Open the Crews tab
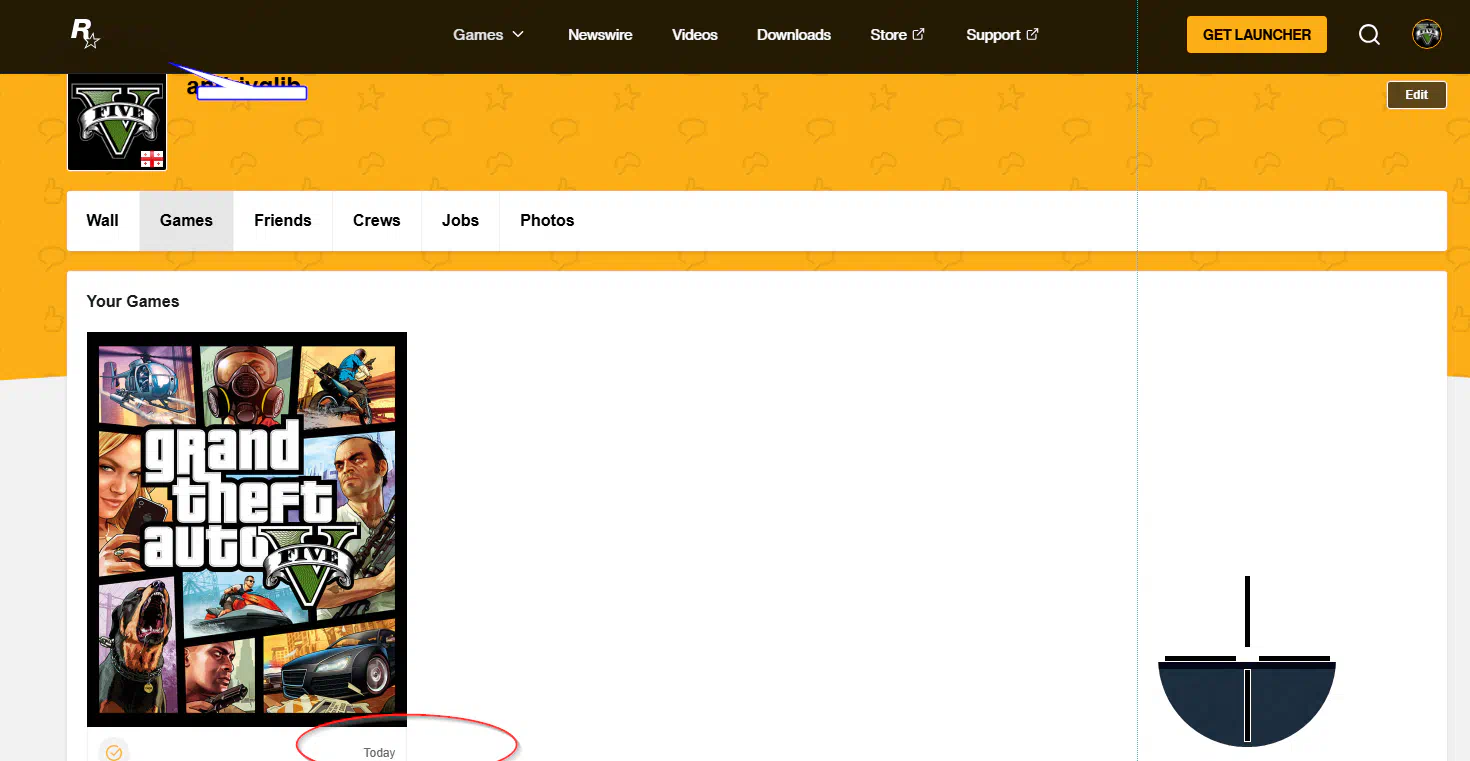 click(x=377, y=221)
